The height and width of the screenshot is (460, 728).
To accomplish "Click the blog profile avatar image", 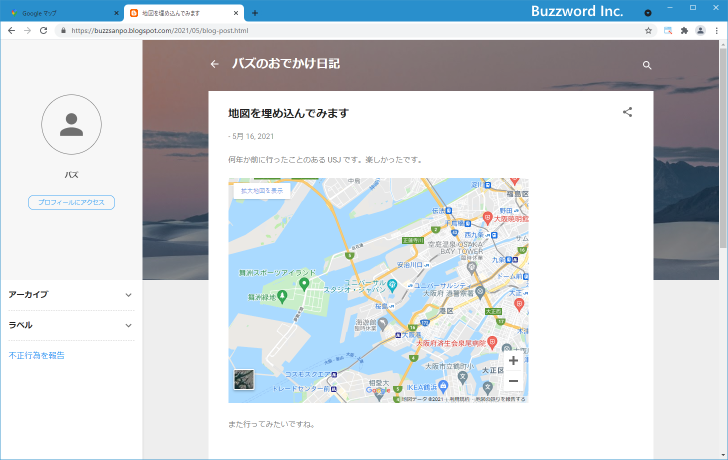I will click(x=72, y=124).
